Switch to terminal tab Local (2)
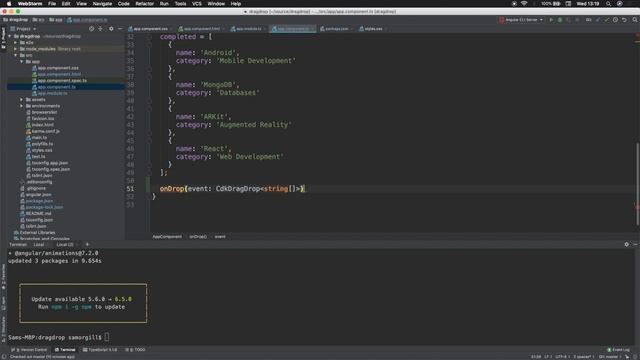 pyautogui.click(x=65, y=244)
